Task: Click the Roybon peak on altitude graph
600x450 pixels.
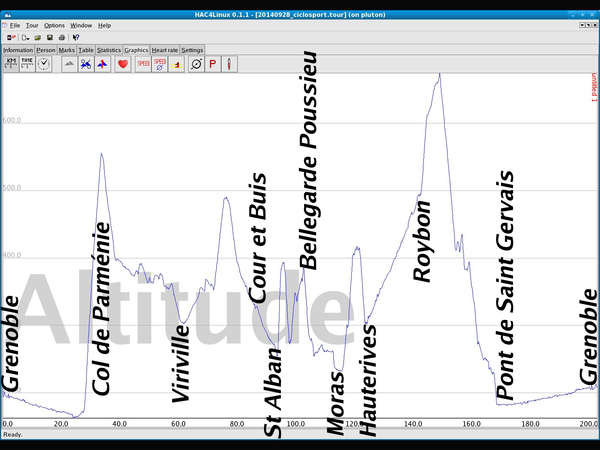Action: point(438,75)
